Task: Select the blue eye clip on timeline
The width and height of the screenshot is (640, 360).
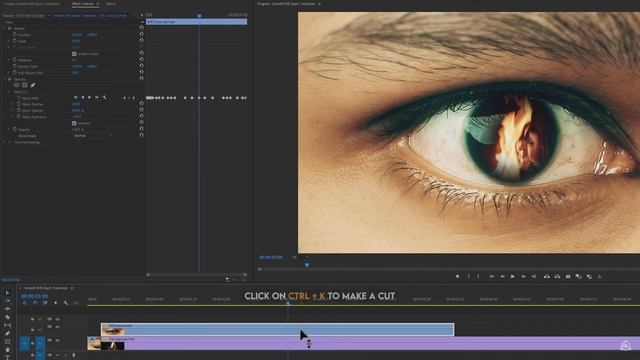Action: (x=278, y=329)
